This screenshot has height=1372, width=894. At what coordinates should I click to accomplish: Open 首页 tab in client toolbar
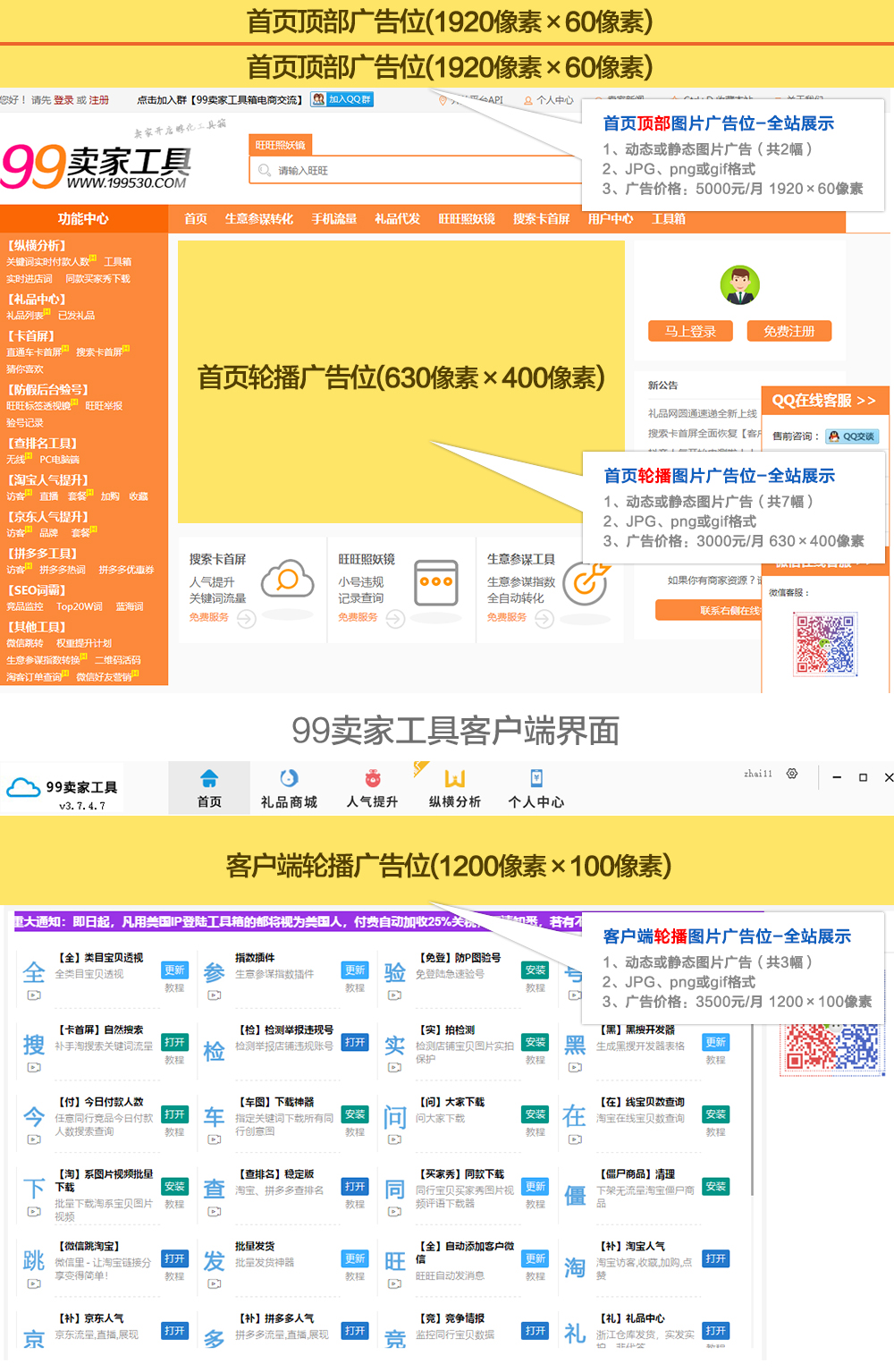209,788
